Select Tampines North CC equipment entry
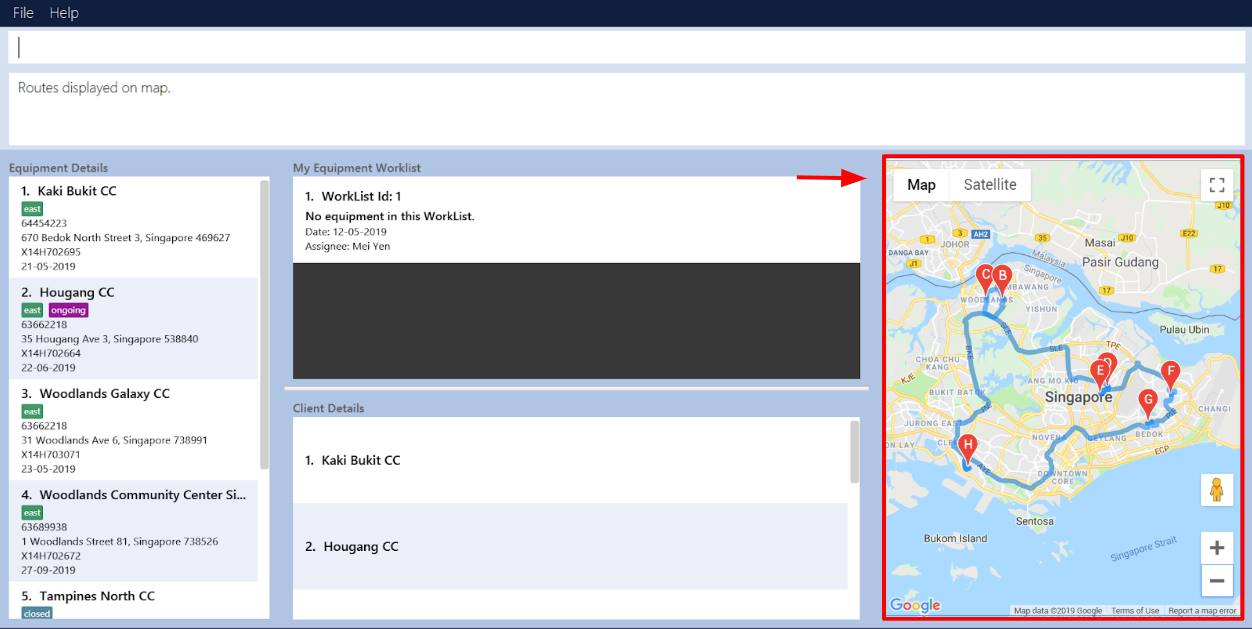 [134, 601]
